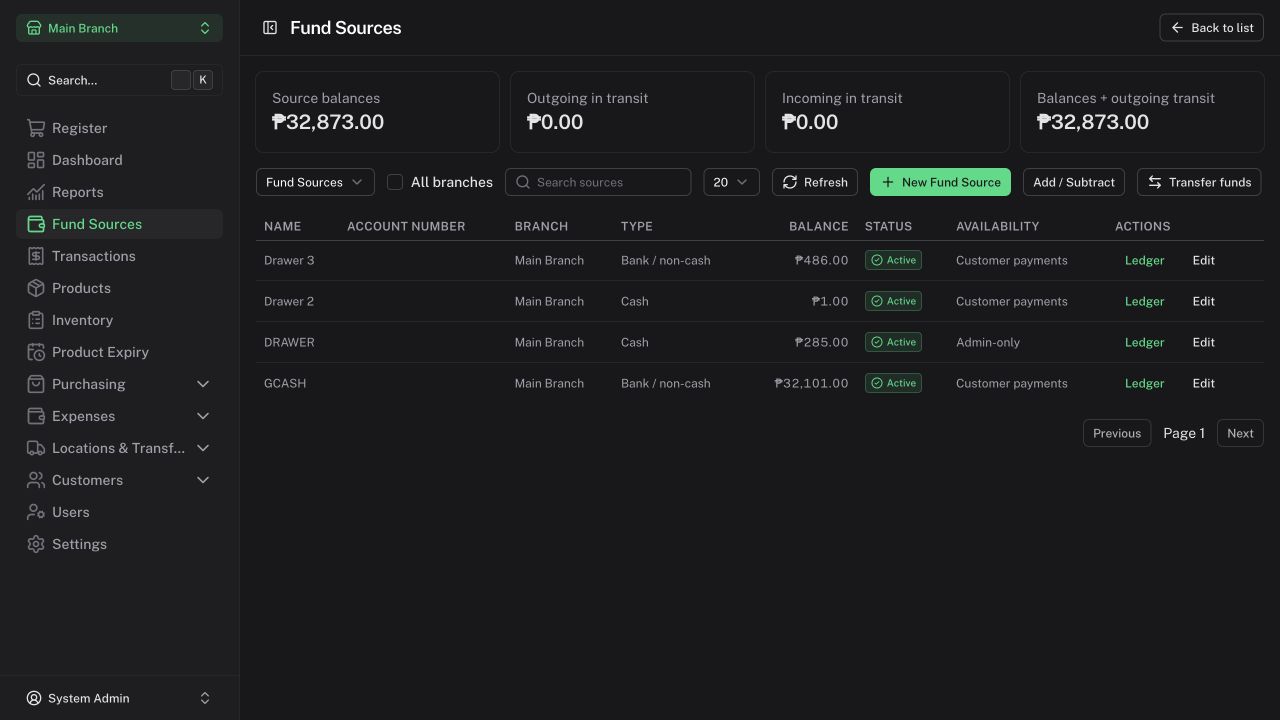Image resolution: width=1280 pixels, height=720 pixels.
Task: Click the Transactions receipt icon
Action: pos(36,256)
